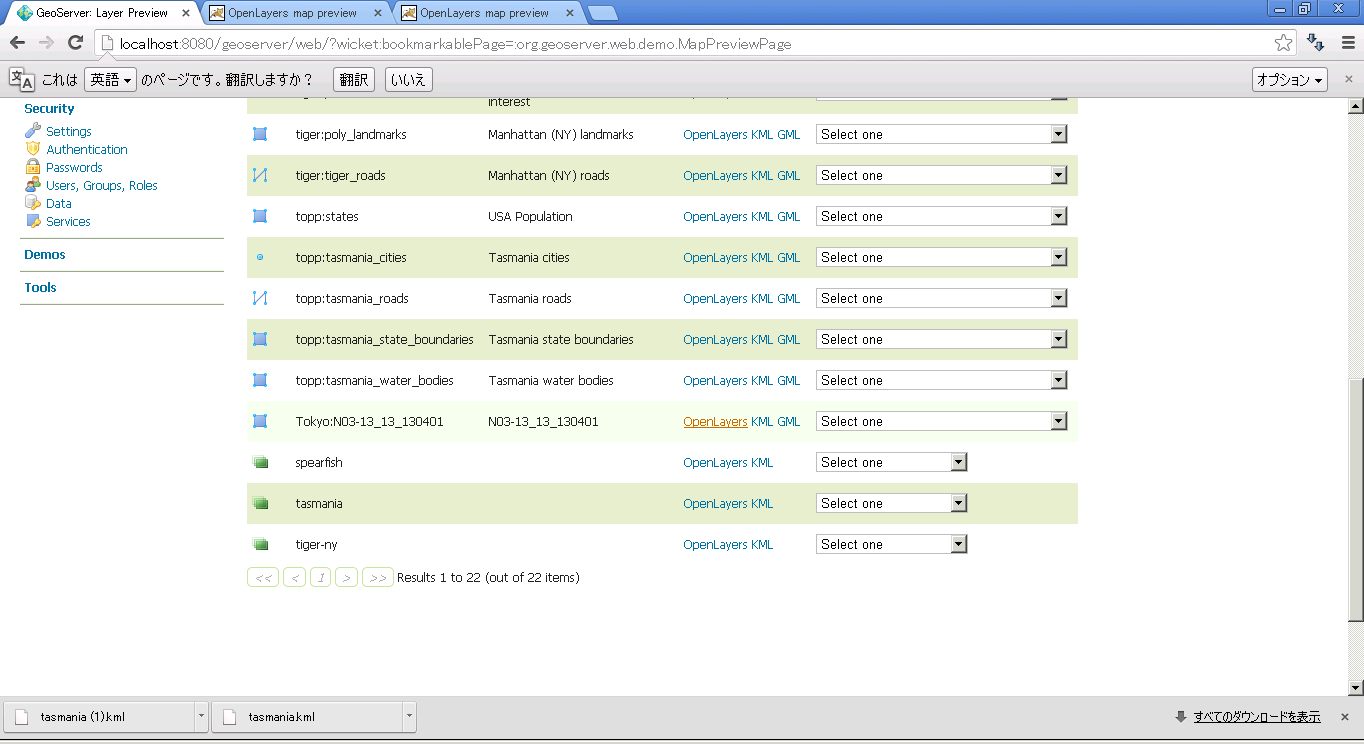The height and width of the screenshot is (744, 1364).
Task: Open OpenLayers preview for Tokyo:N03-13_13_130401
Action: (x=715, y=421)
